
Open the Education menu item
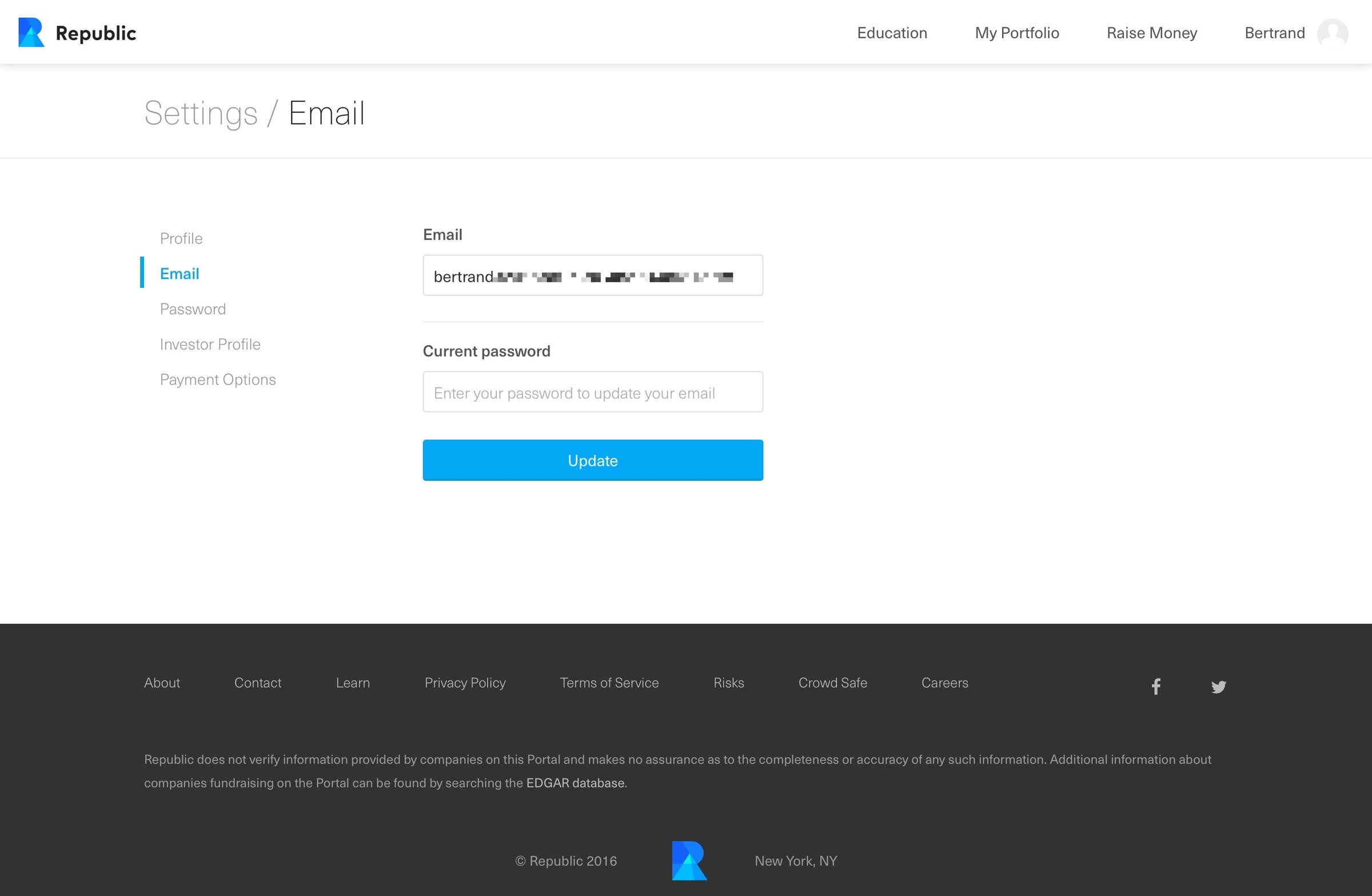[x=892, y=33]
